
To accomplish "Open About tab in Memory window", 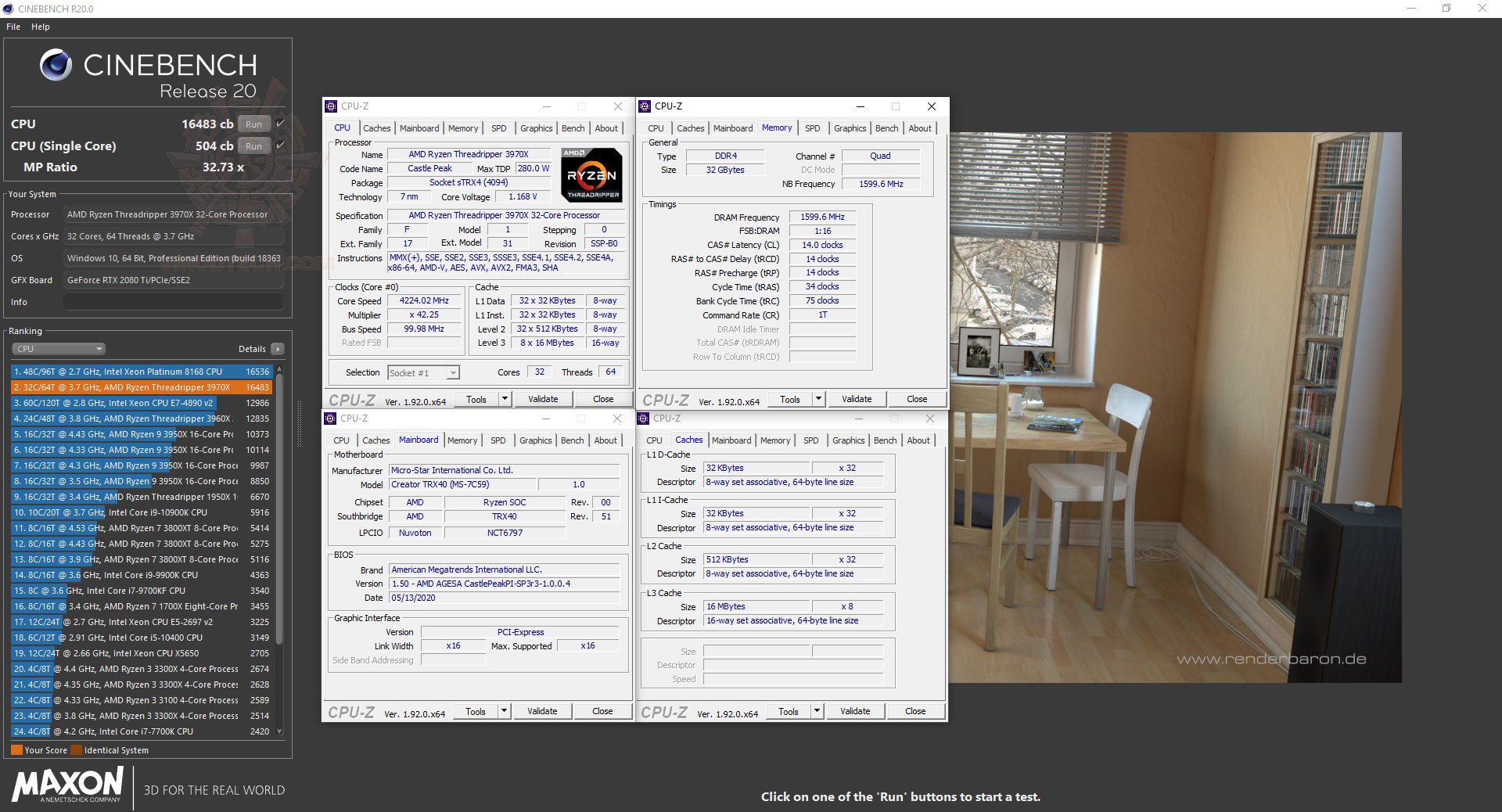I will (920, 128).
